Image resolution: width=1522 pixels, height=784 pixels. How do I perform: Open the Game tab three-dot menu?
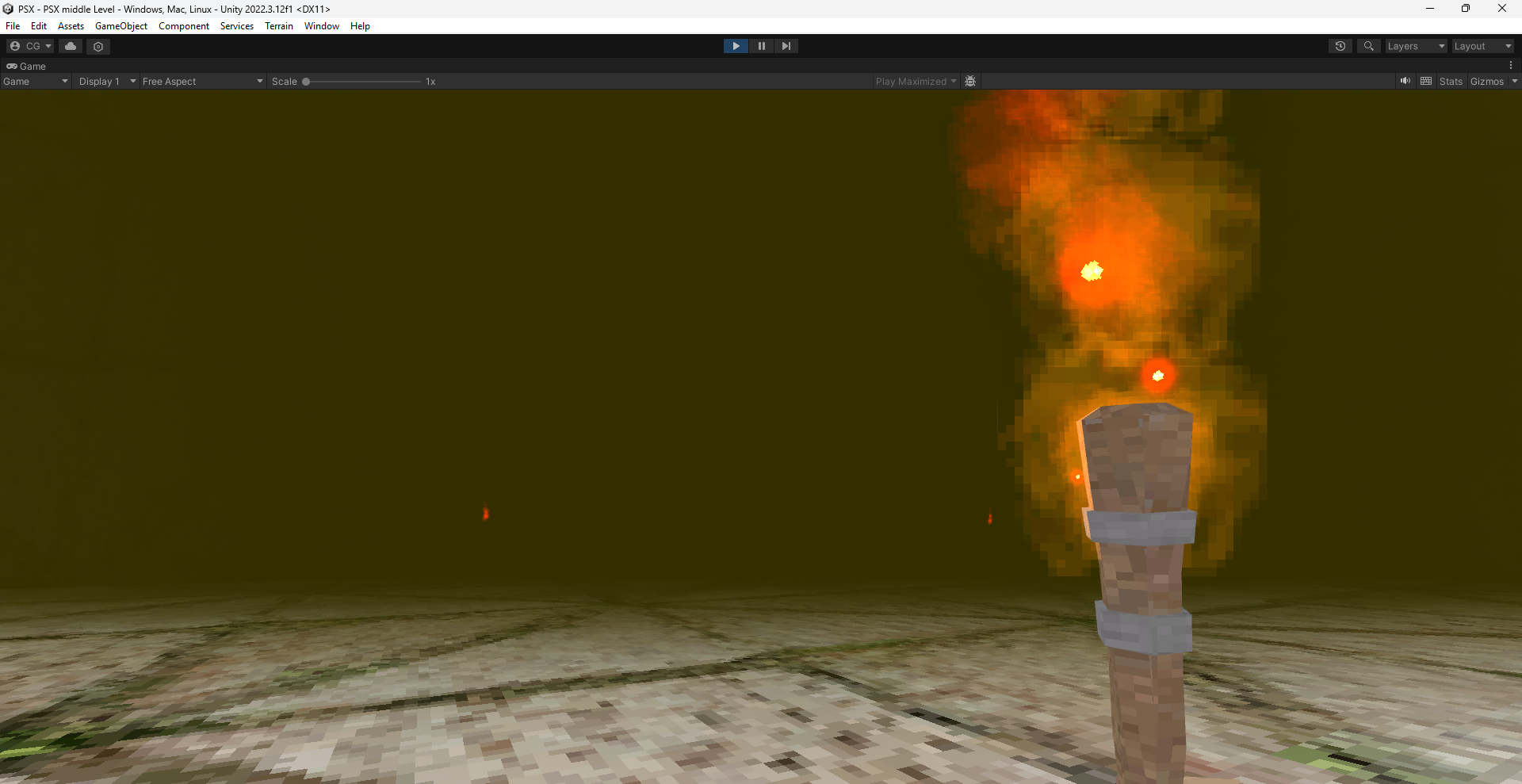pos(1511,66)
